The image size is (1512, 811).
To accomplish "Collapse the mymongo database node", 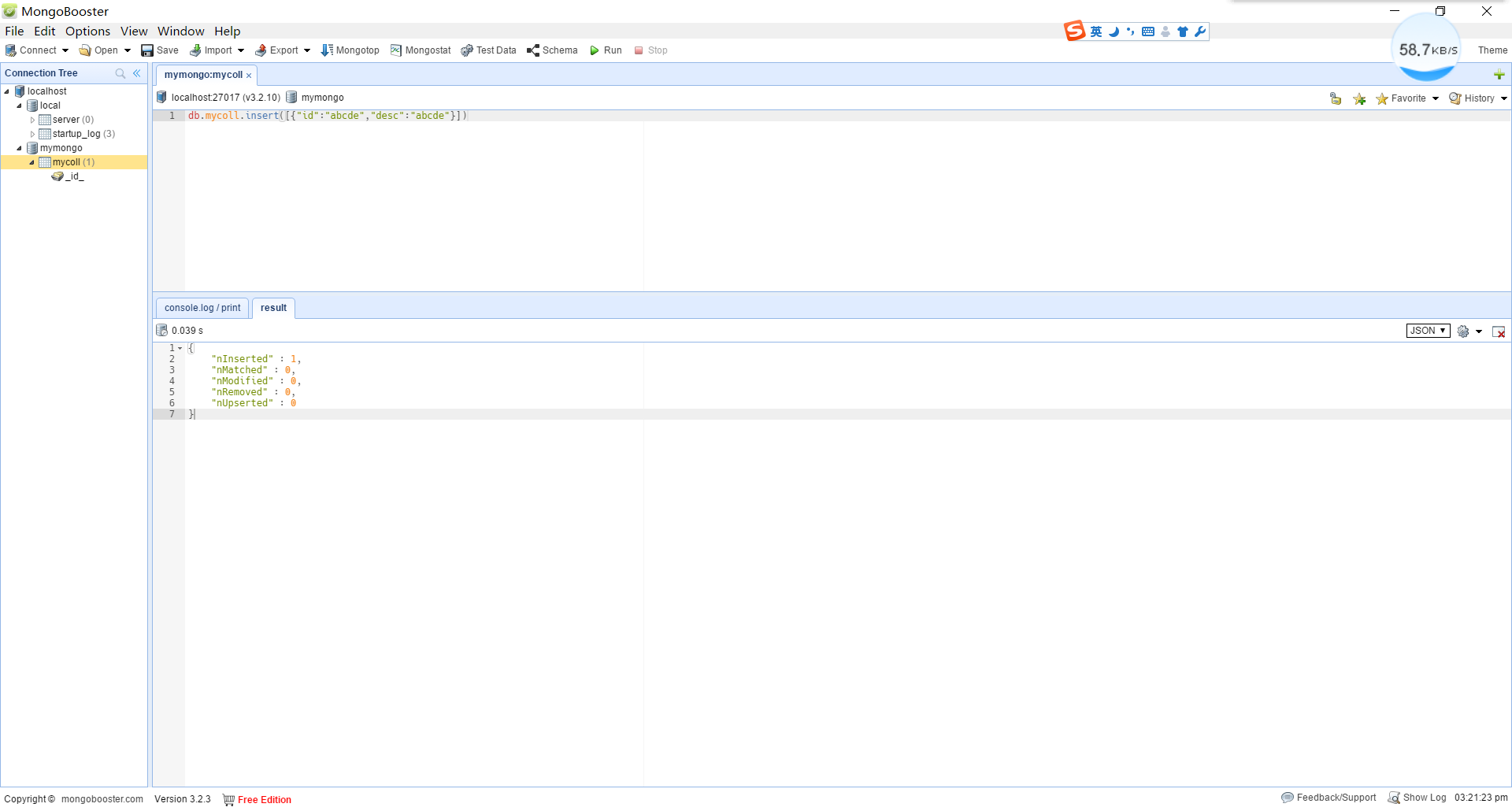I will (x=20, y=148).
